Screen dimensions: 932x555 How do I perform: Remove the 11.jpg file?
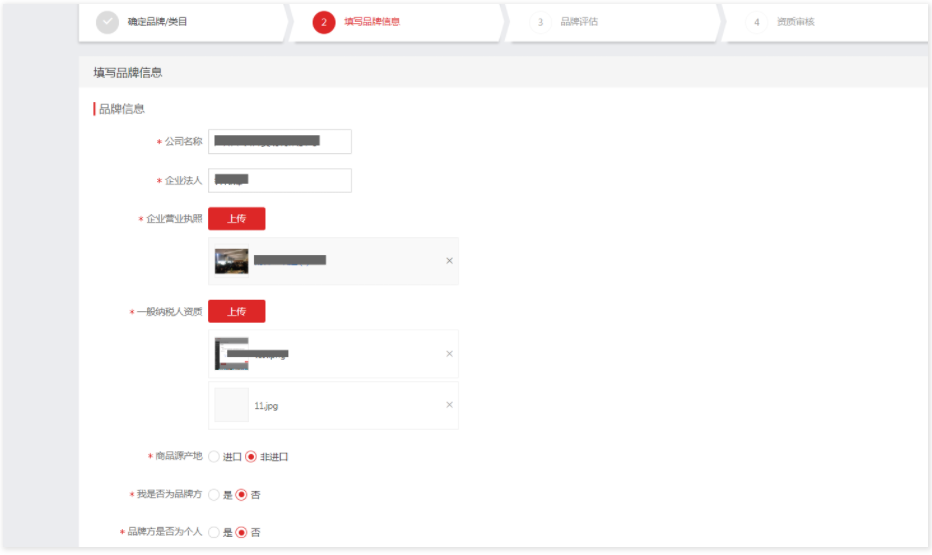pyautogui.click(x=449, y=405)
